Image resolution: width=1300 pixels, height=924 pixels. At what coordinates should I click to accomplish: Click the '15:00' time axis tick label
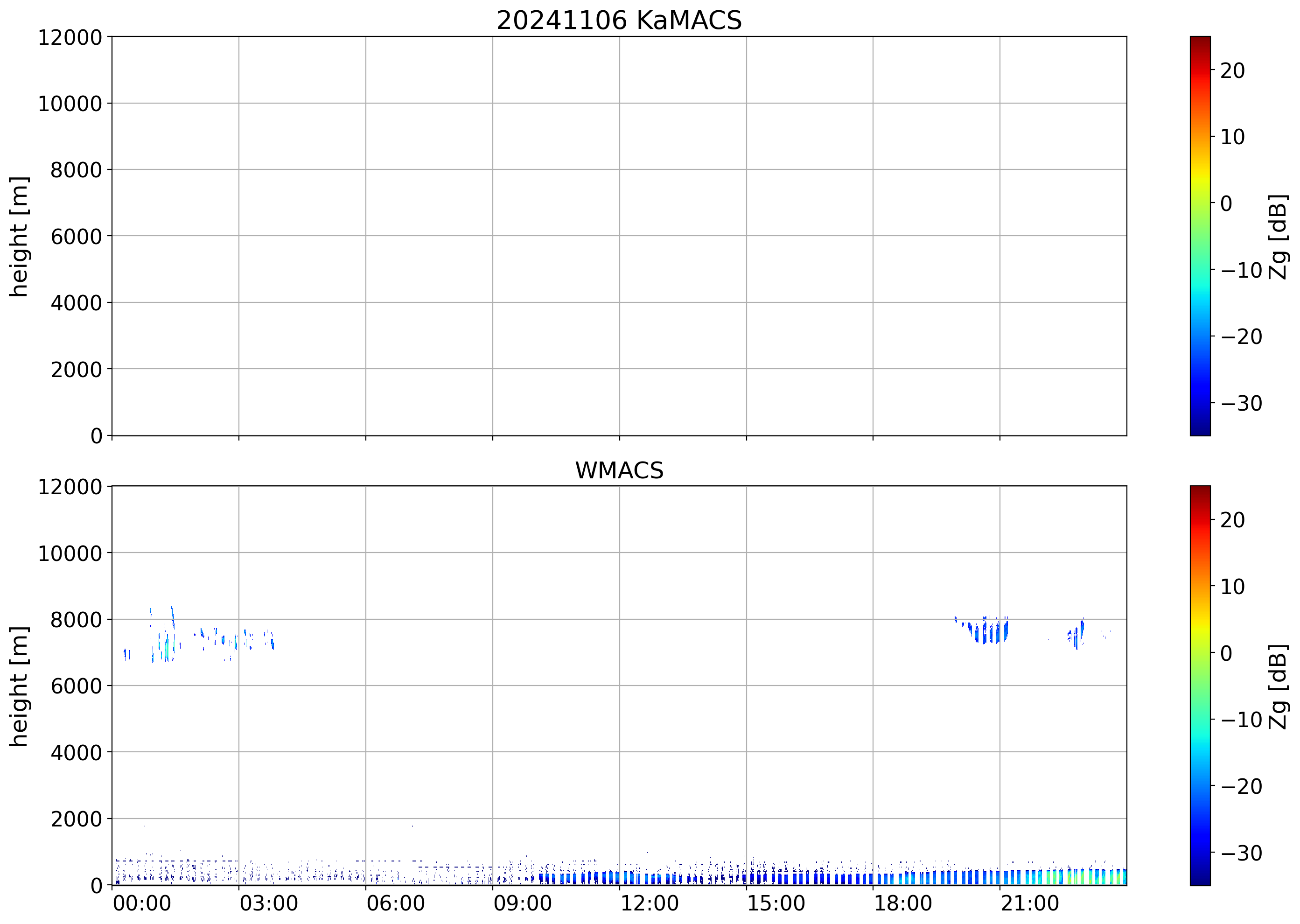tap(776, 903)
